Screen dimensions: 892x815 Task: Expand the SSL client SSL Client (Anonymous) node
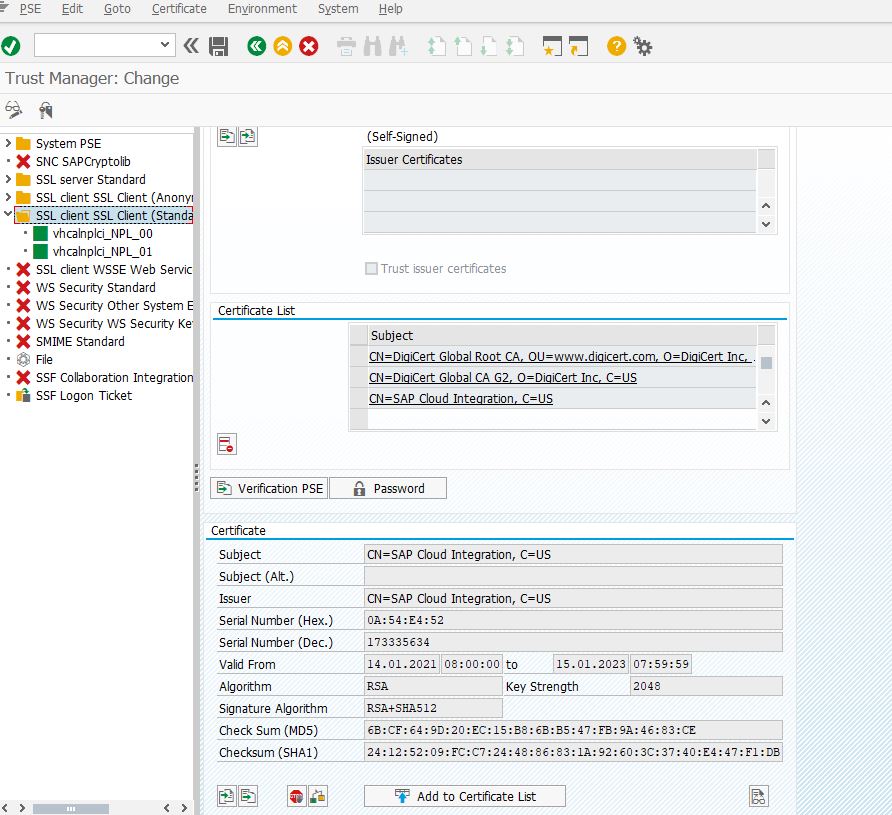coord(8,197)
